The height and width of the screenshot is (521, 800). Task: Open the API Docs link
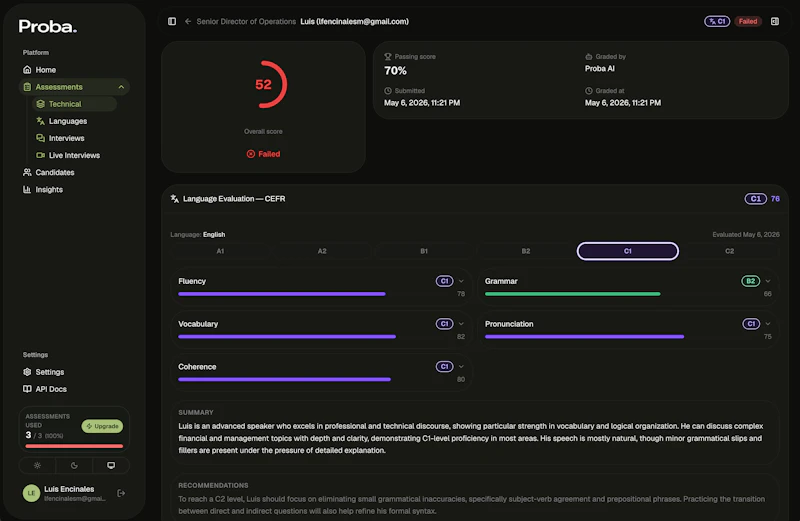[x=74, y=389]
